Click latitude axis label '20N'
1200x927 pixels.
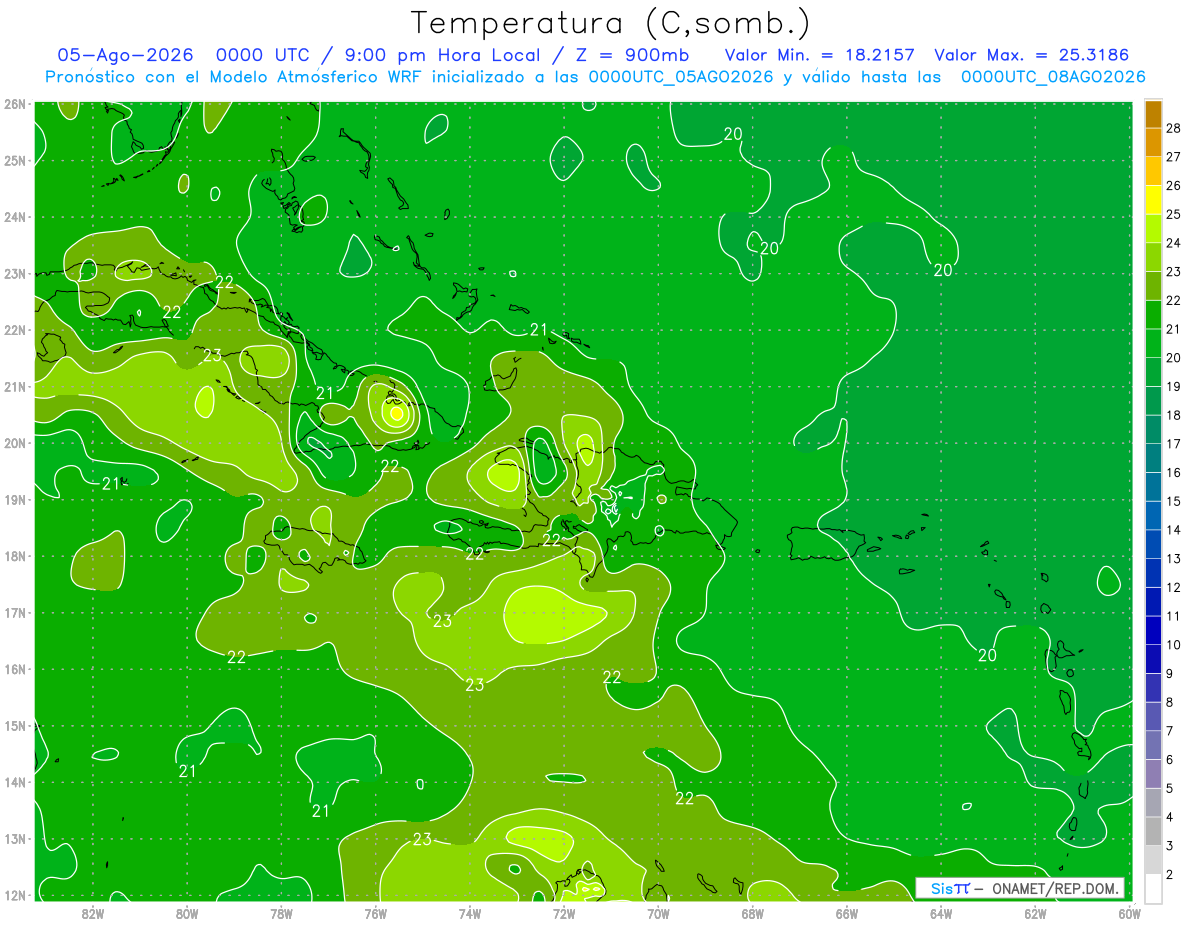point(15,443)
